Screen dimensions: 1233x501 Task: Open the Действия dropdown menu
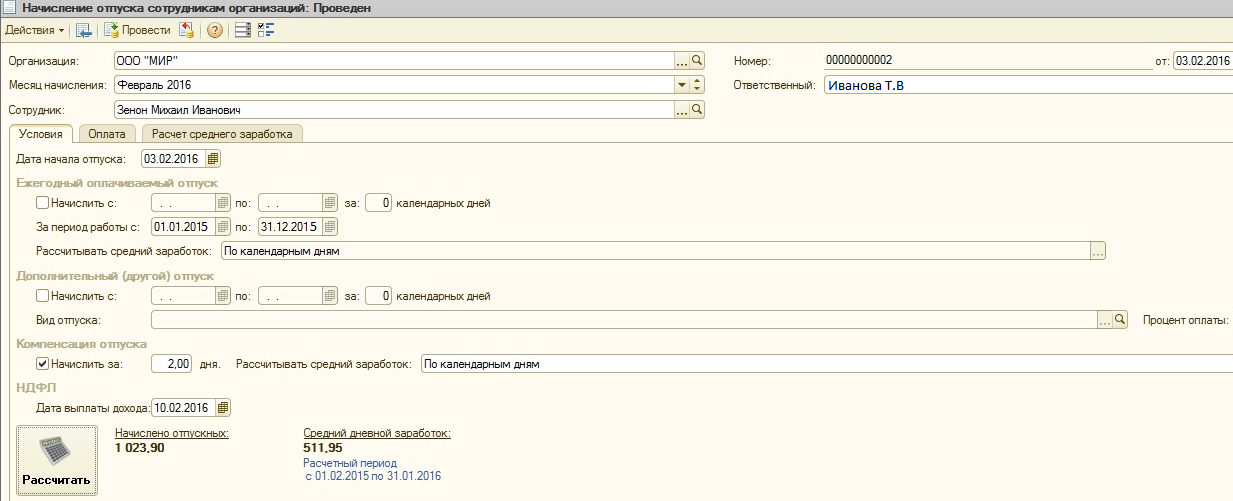tap(34, 30)
